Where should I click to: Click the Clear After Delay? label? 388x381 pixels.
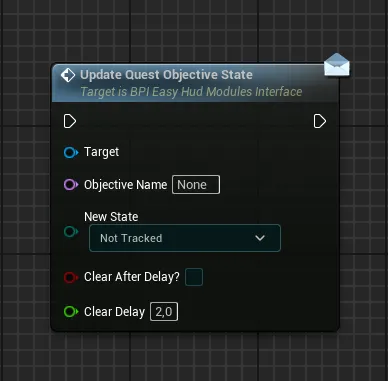[132, 277]
